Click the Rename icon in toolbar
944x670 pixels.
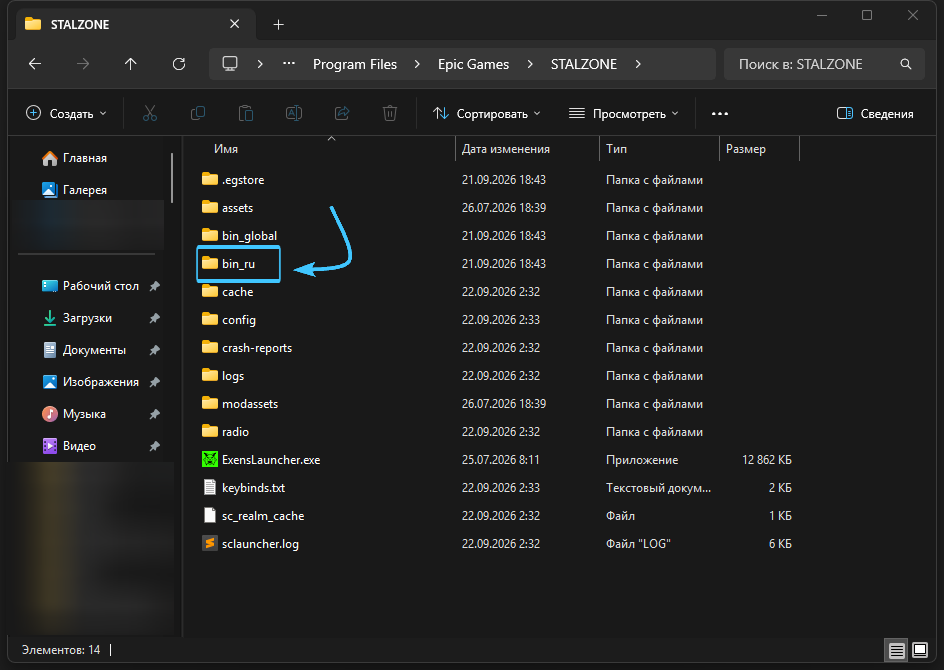point(294,113)
